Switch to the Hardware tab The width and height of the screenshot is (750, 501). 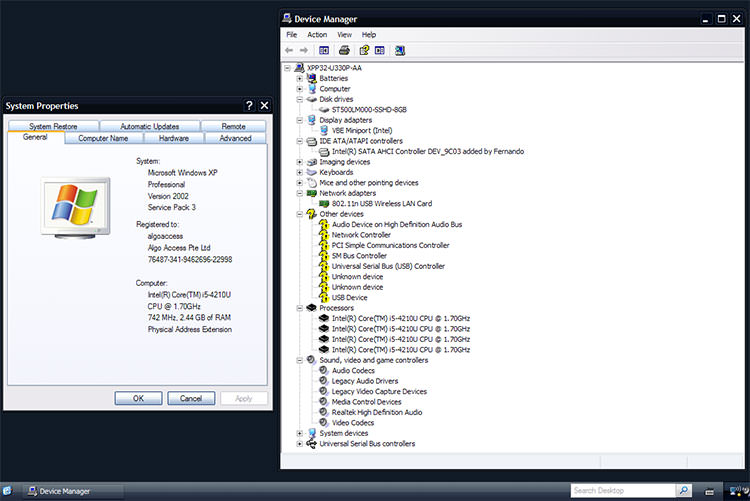[173, 138]
